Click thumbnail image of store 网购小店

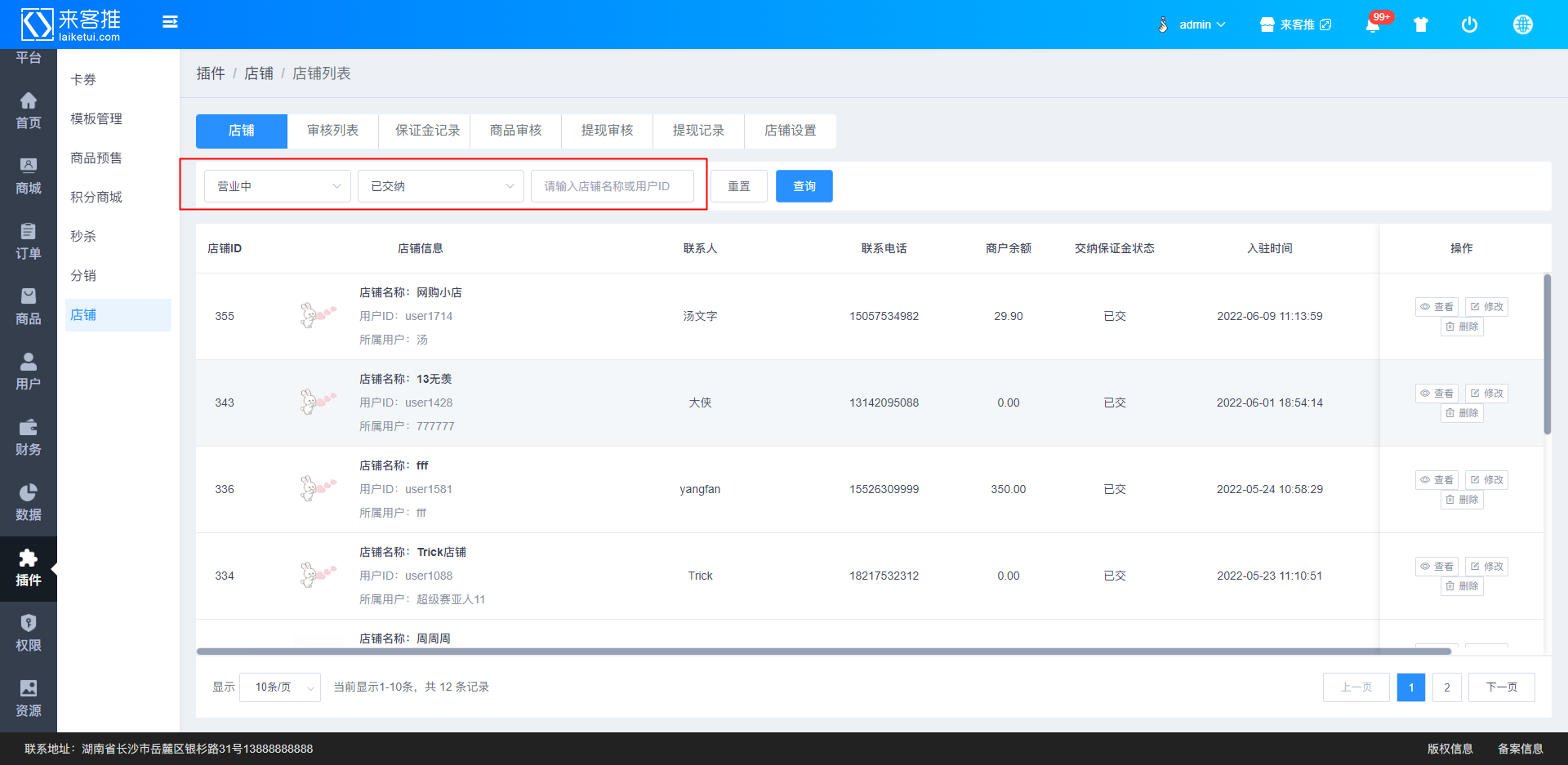(x=318, y=315)
